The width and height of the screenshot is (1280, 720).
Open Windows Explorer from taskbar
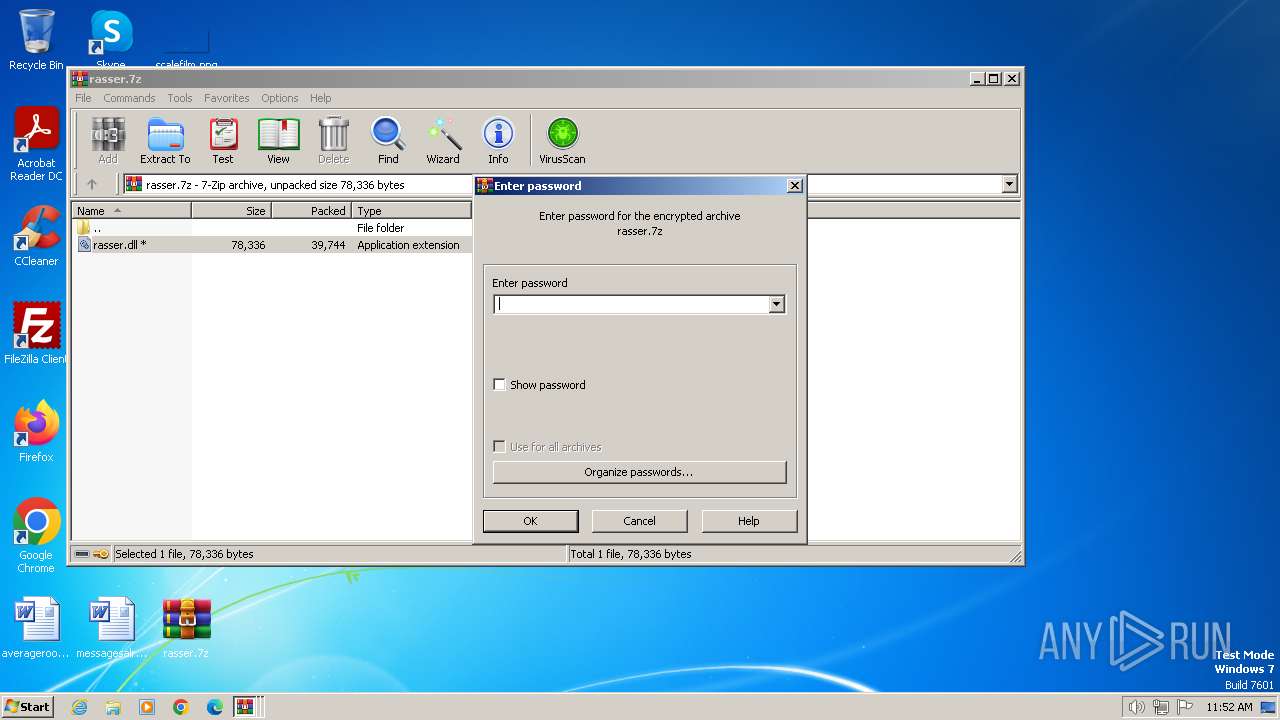point(113,707)
